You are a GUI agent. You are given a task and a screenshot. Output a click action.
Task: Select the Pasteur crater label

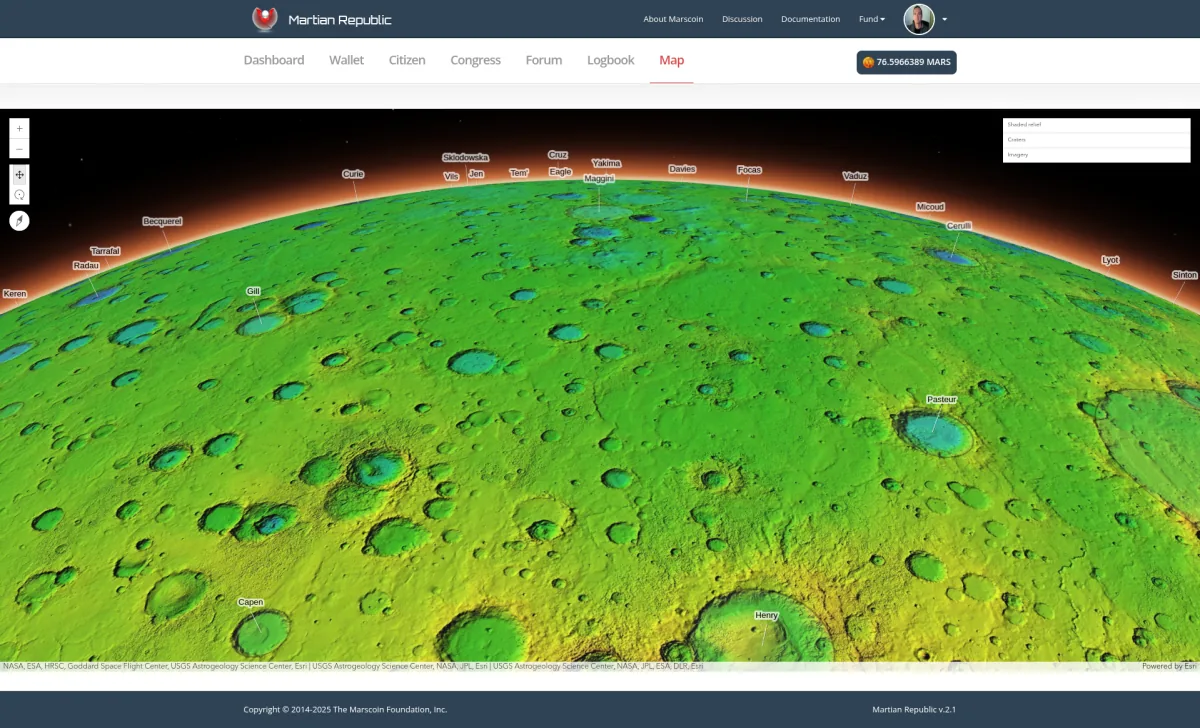[941, 399]
